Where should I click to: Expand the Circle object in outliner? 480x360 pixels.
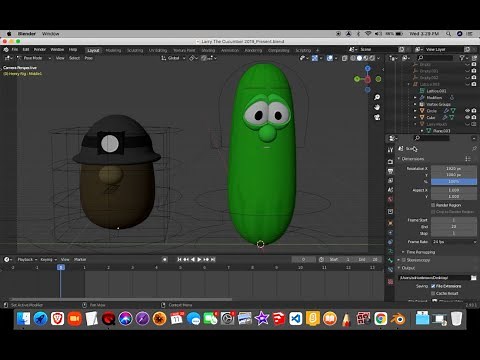[415, 111]
